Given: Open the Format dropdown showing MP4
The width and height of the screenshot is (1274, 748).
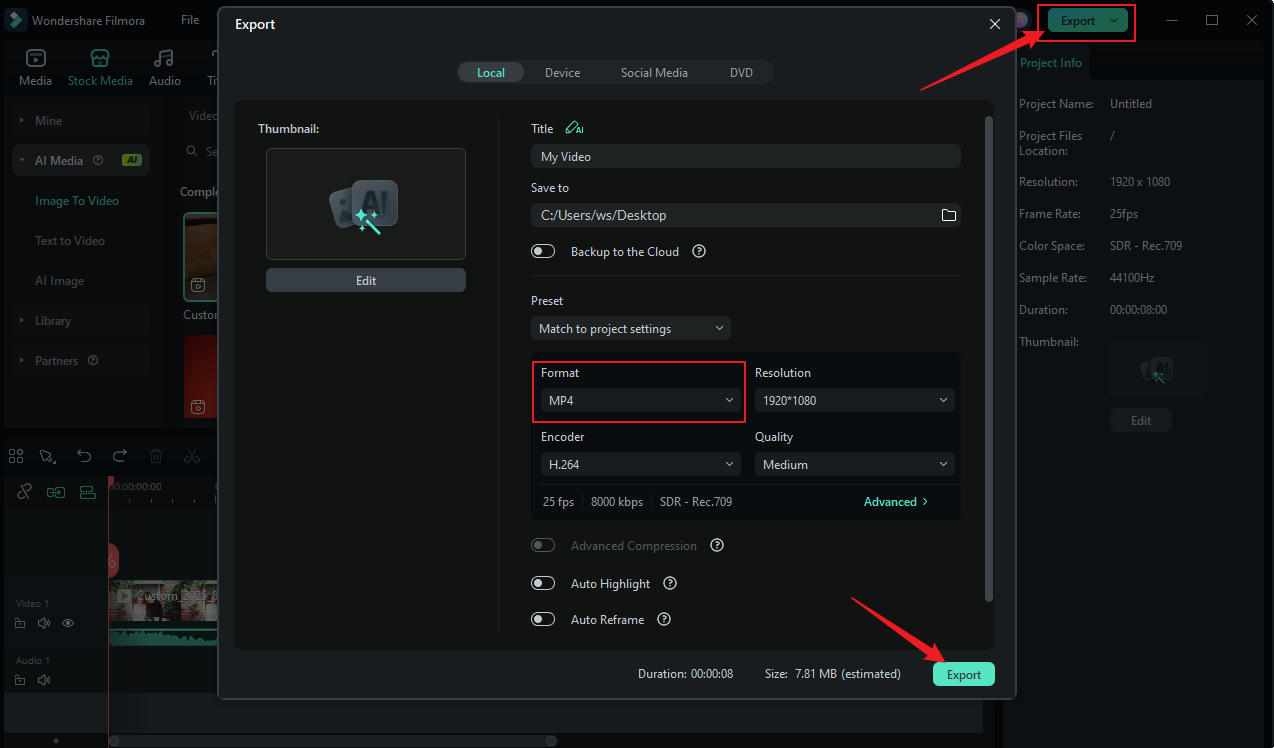Looking at the screenshot, I should [641, 400].
